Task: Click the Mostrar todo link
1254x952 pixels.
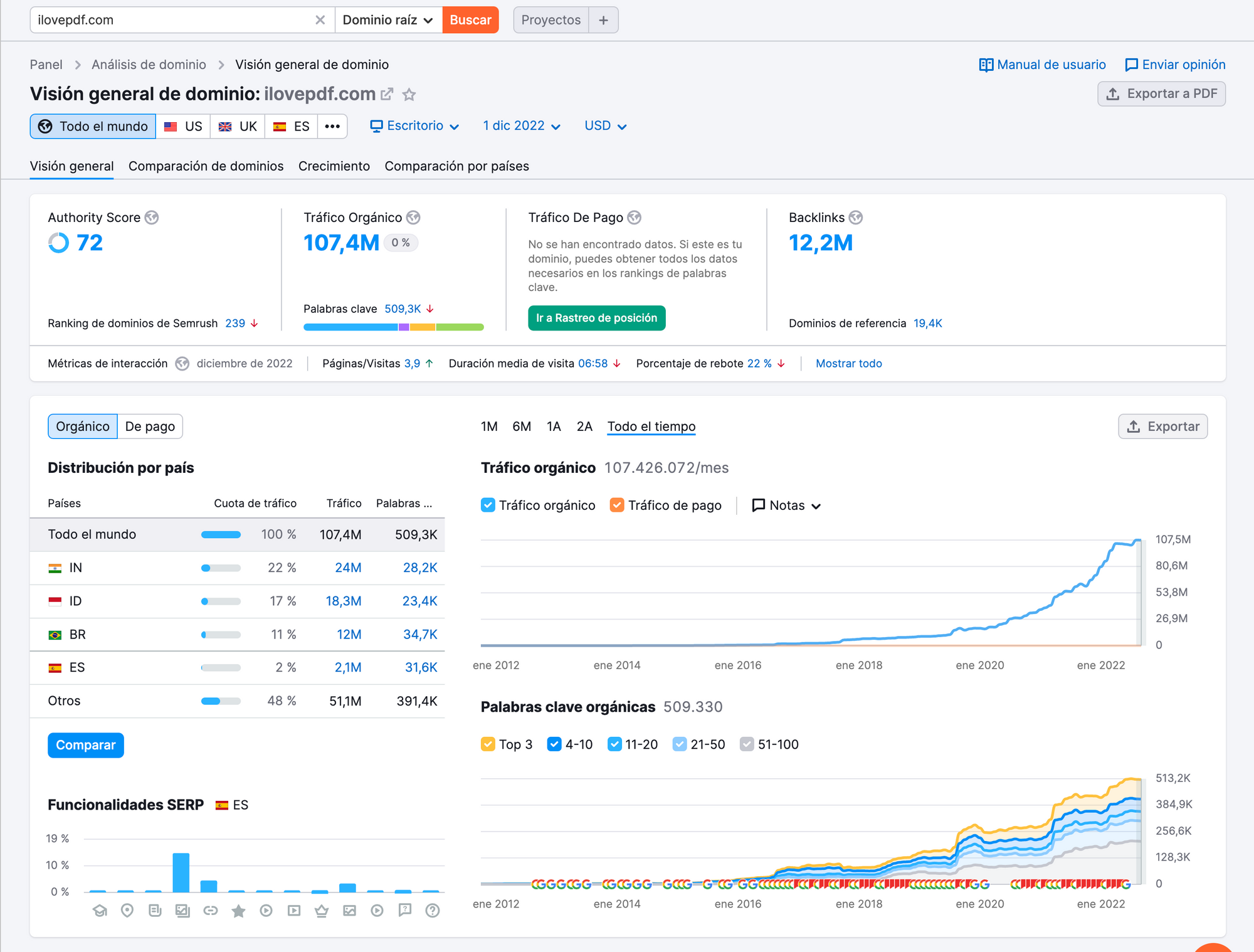Action: (848, 364)
